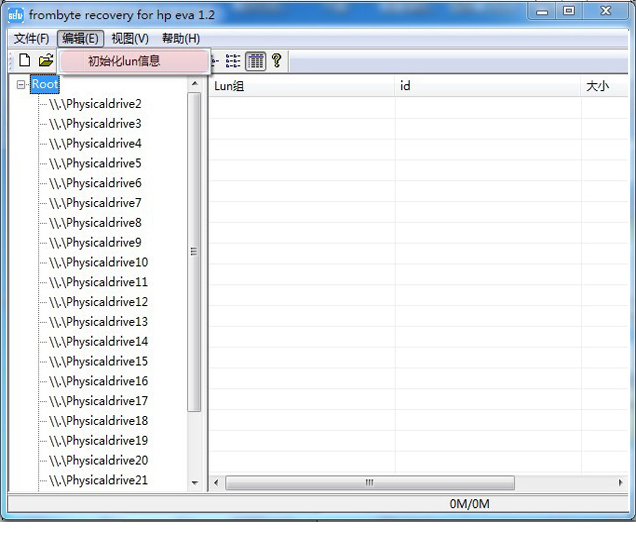Viewport: 636px width, 547px height.
Task: Click the New document toolbar icon
Action: click(25, 60)
